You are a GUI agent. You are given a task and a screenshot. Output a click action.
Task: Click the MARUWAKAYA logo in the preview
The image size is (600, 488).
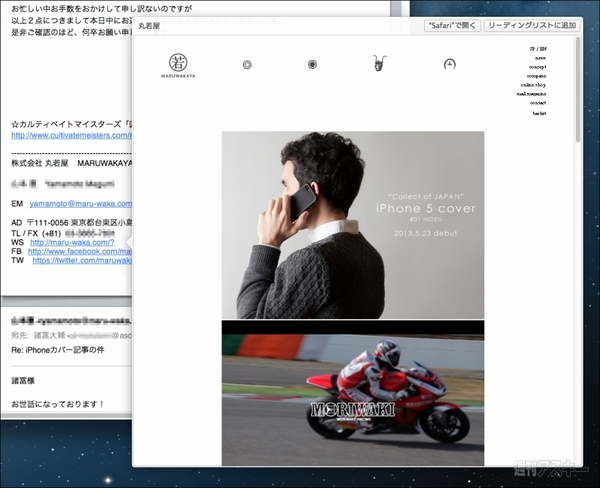click(x=178, y=65)
